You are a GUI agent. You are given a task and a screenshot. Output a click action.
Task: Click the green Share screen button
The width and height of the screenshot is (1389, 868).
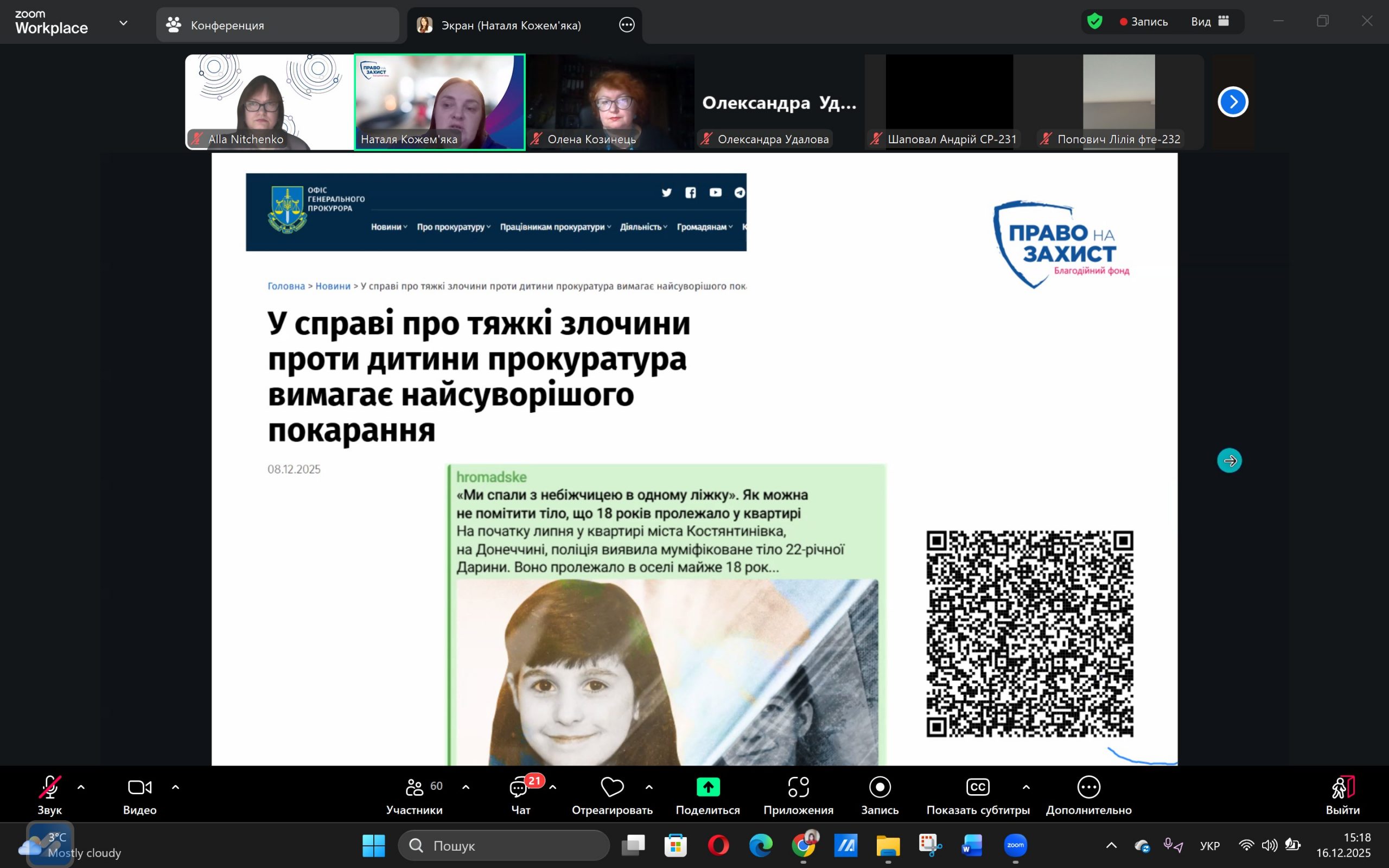pos(708,788)
